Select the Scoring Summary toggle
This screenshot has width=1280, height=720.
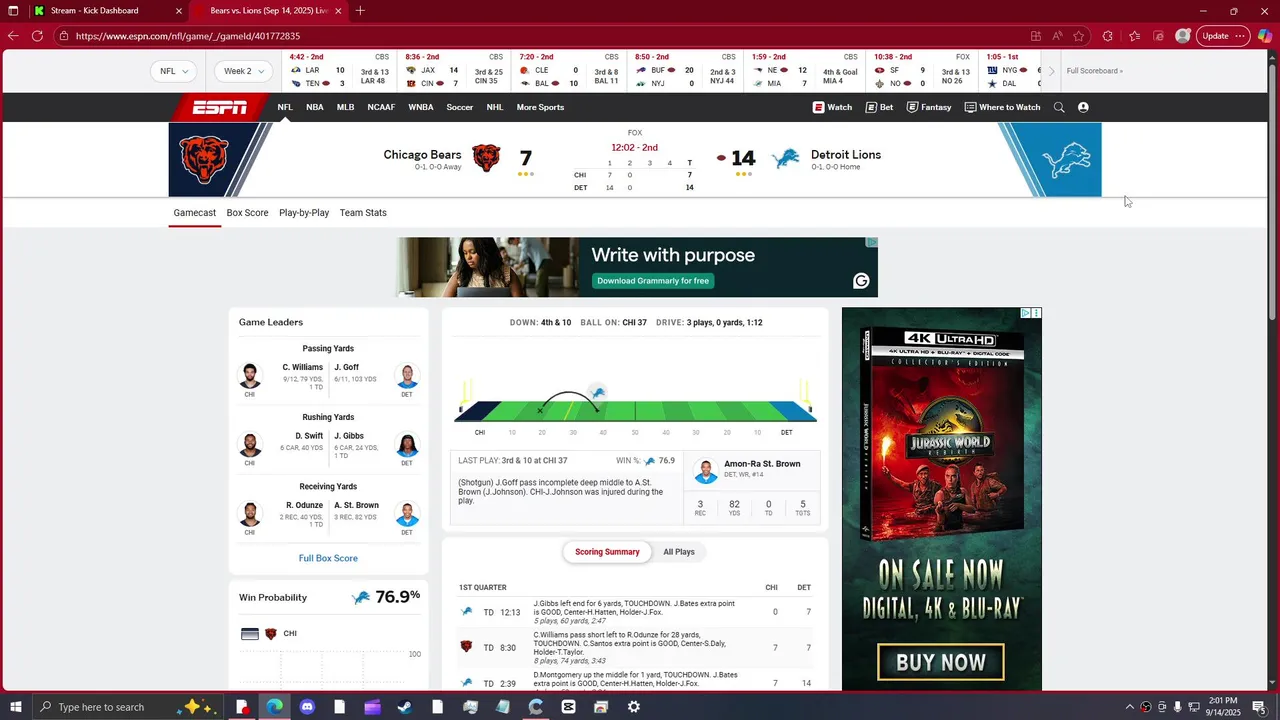pos(607,552)
